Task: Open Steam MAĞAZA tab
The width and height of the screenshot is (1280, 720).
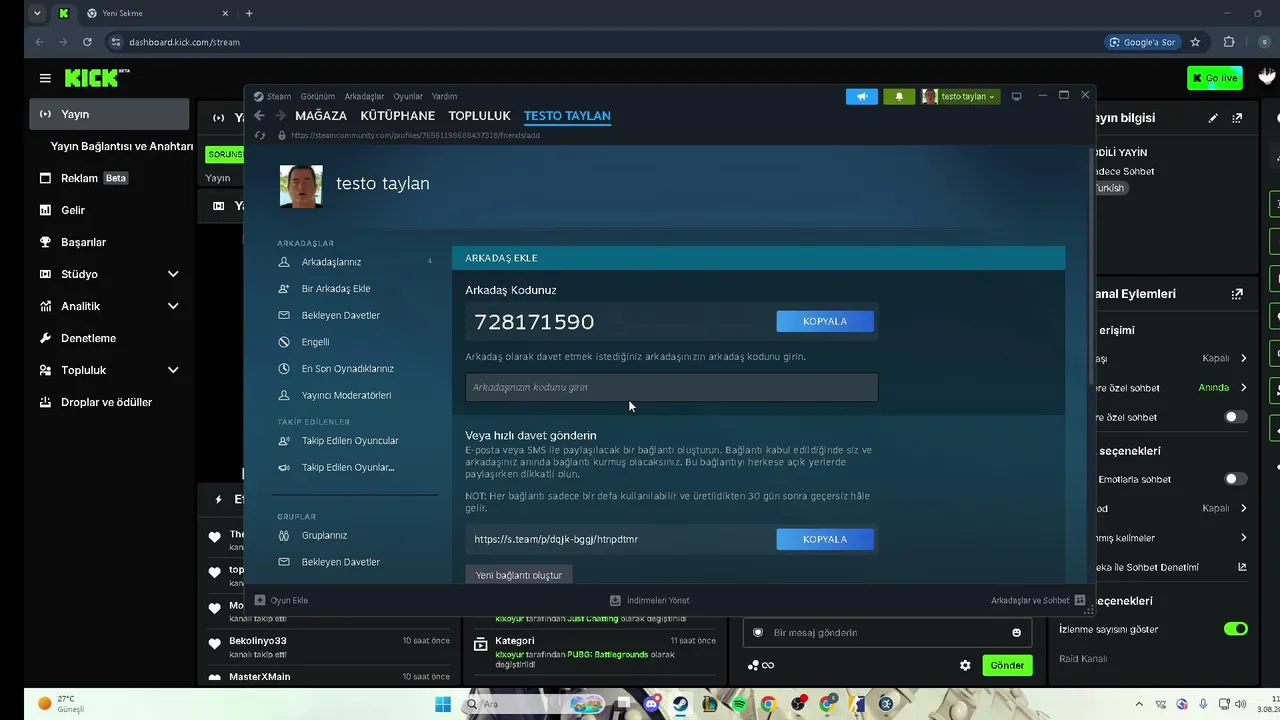Action: (x=321, y=116)
